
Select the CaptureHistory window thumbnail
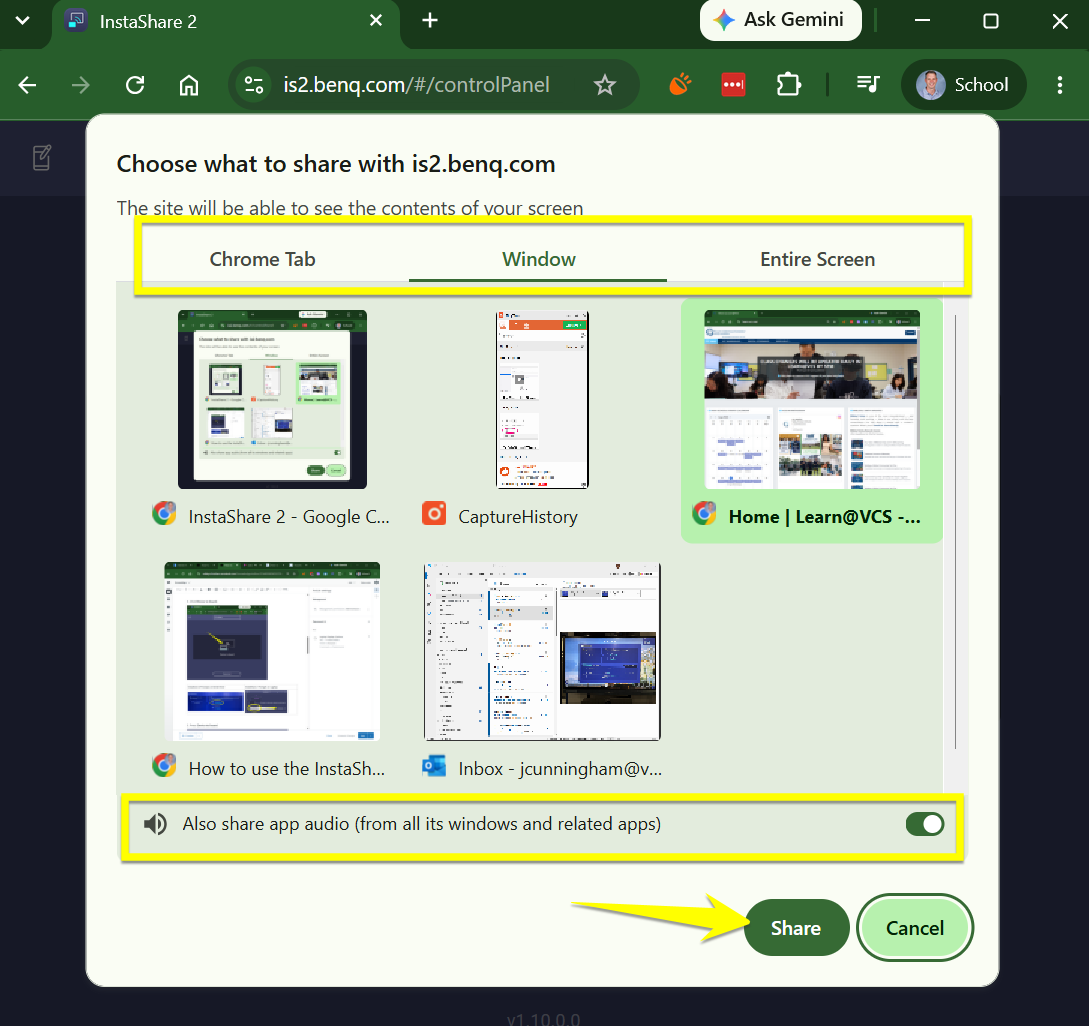pos(542,399)
